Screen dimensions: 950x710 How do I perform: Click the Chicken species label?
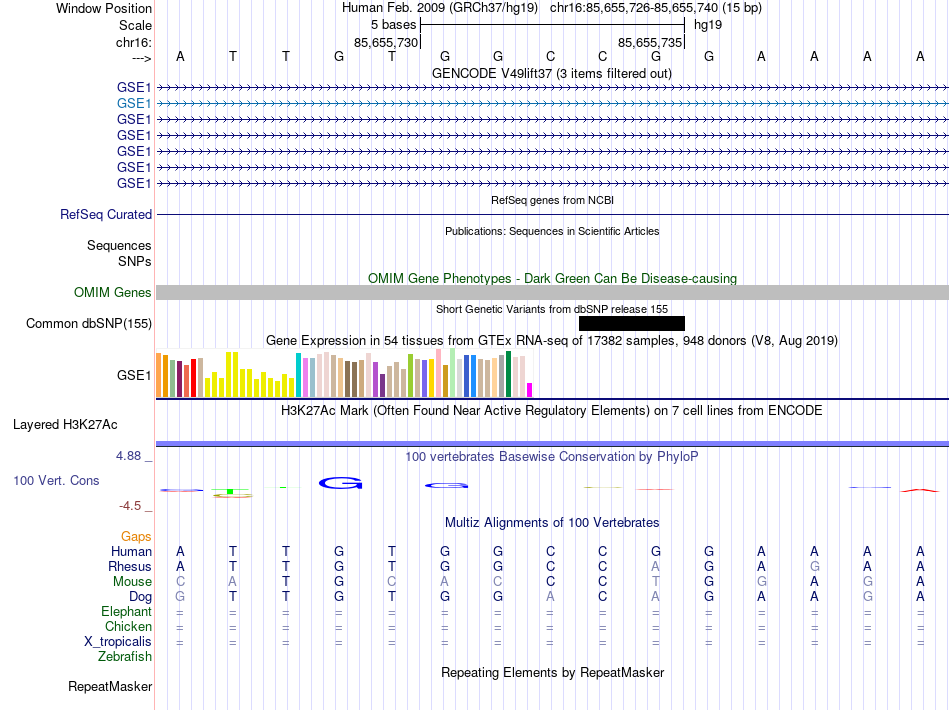[x=128, y=626]
